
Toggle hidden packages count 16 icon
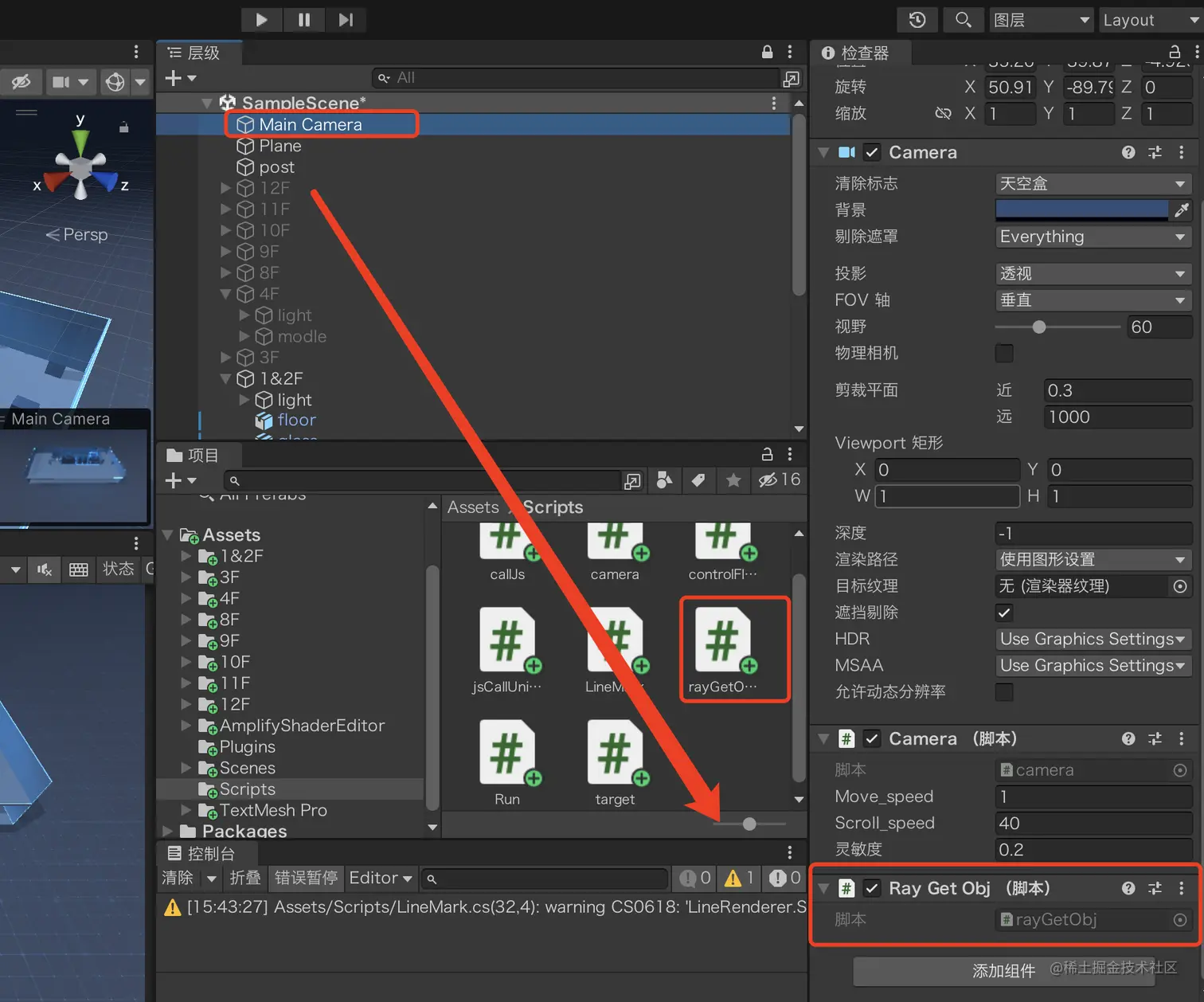(x=780, y=479)
